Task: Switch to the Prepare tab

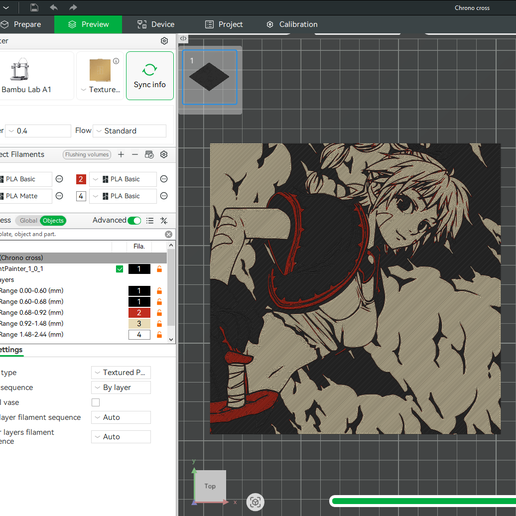Action: coord(21,24)
